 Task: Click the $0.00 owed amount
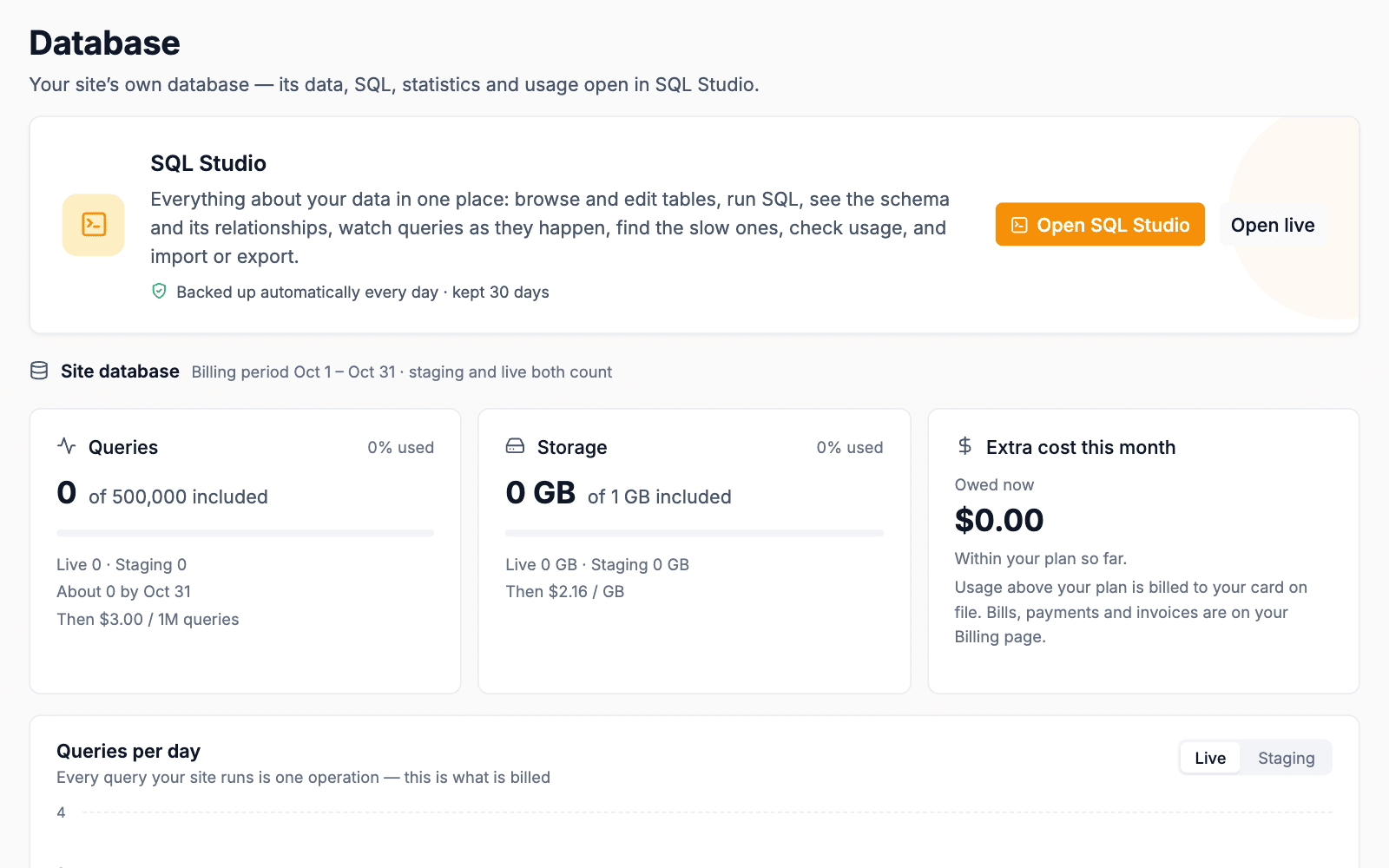pyautogui.click(x=999, y=520)
